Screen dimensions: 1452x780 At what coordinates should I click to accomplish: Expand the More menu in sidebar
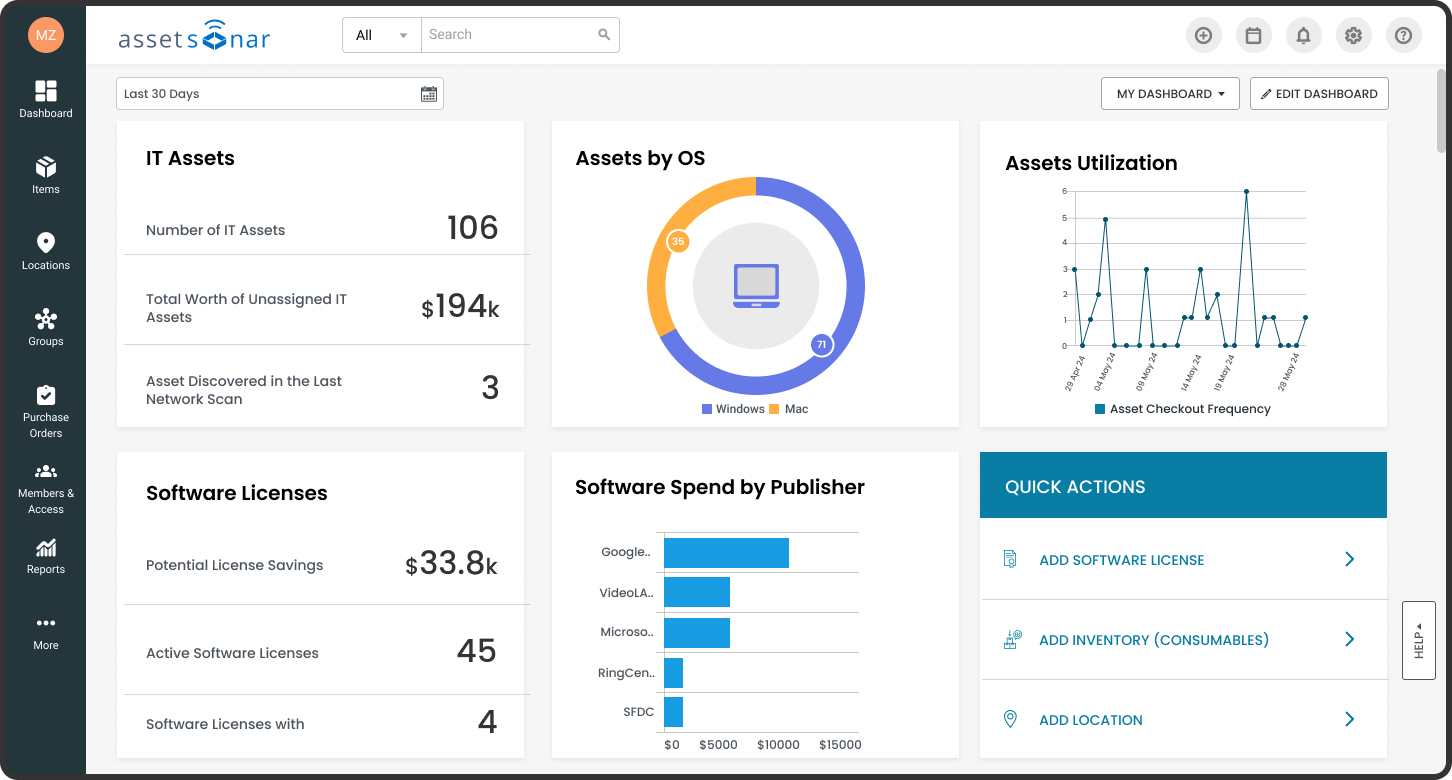click(46, 631)
